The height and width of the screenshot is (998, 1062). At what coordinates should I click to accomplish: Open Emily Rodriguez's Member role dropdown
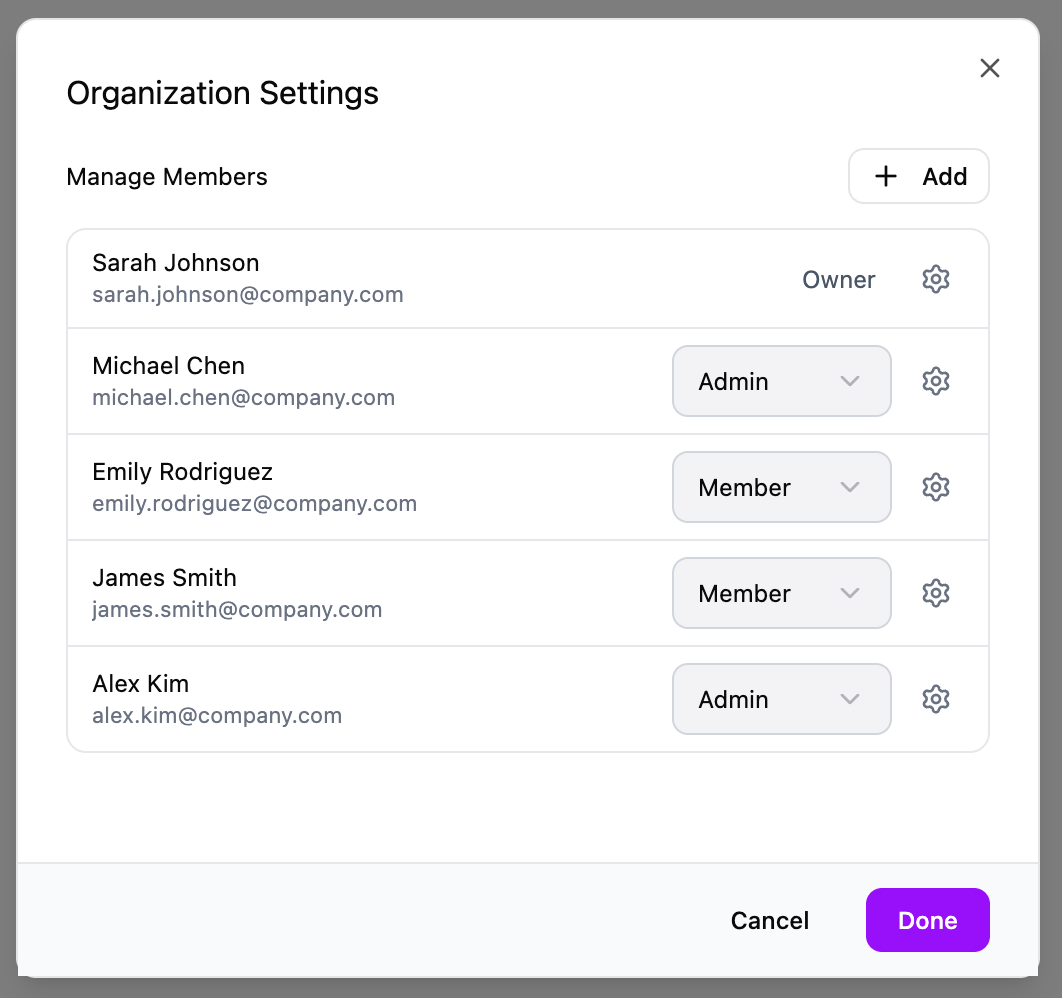(781, 487)
